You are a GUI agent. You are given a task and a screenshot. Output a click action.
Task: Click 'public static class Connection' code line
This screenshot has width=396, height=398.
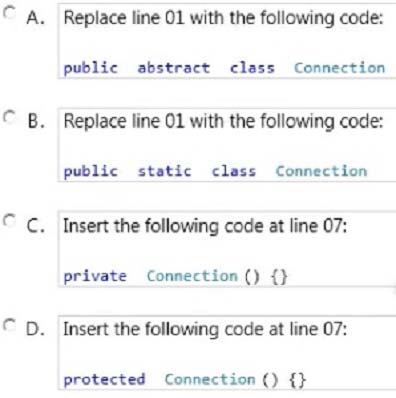click(215, 172)
